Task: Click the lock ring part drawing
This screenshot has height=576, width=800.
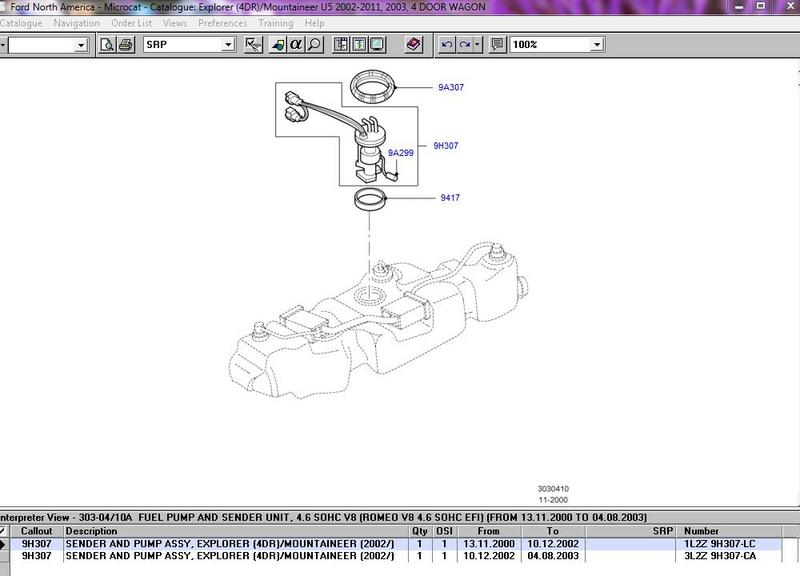Action: 373,87
